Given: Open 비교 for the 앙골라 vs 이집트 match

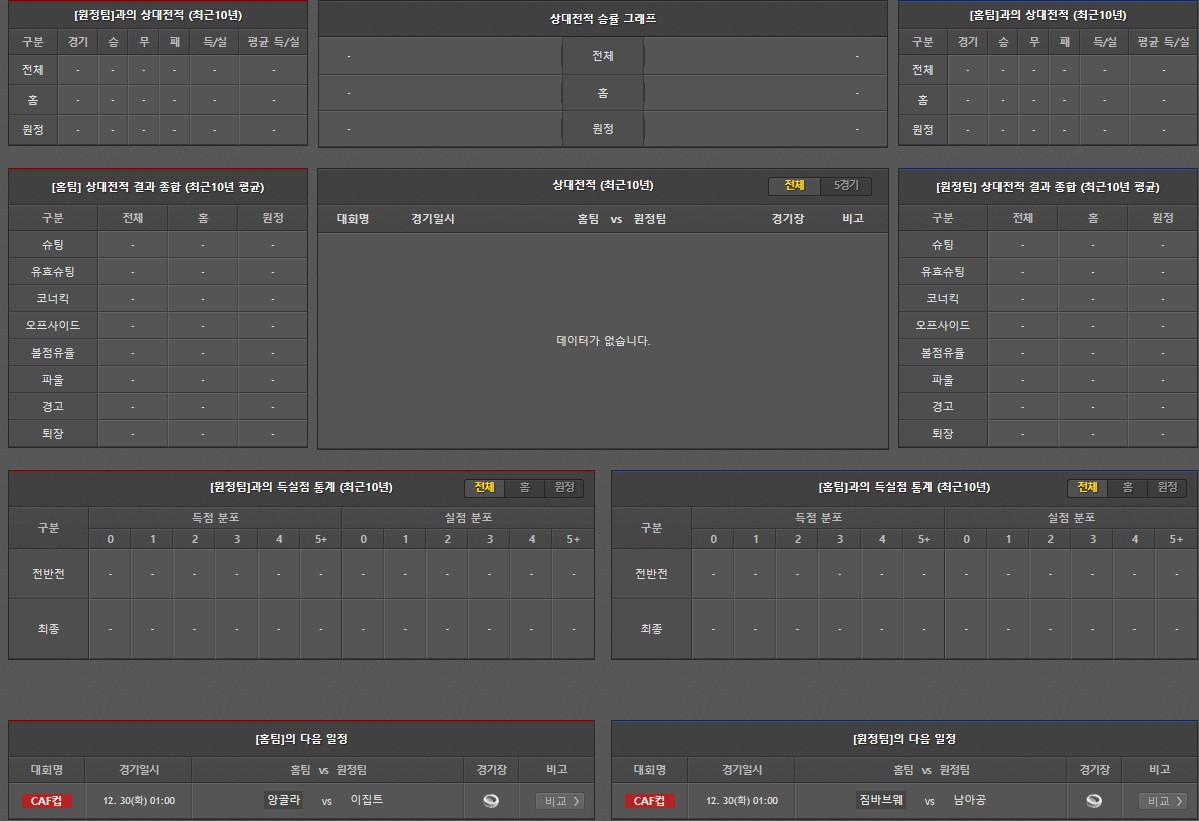Looking at the screenshot, I should (x=559, y=800).
